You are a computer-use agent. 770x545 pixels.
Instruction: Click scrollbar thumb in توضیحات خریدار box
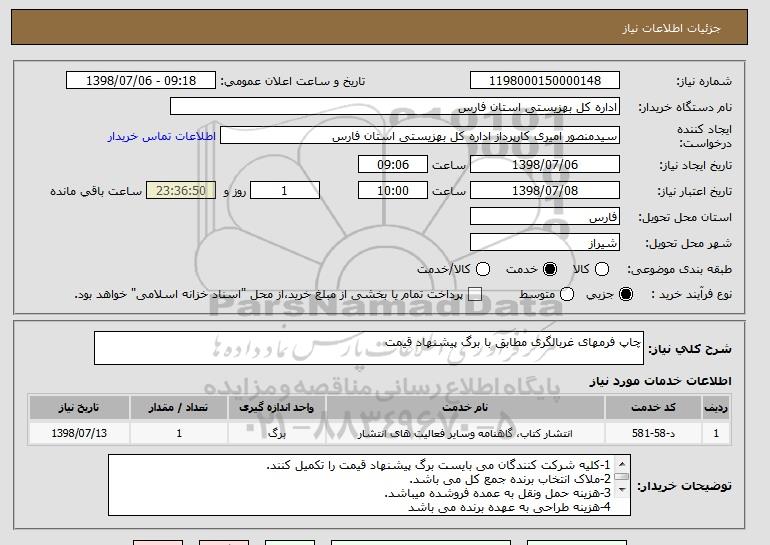coord(622,477)
